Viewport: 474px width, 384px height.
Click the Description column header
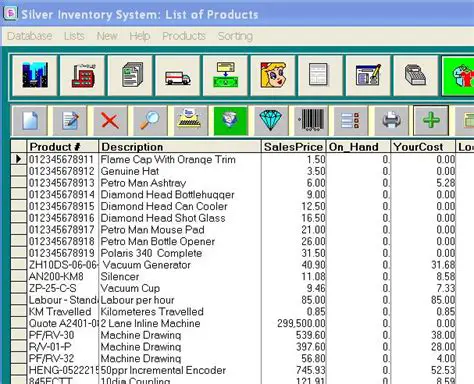click(180, 147)
